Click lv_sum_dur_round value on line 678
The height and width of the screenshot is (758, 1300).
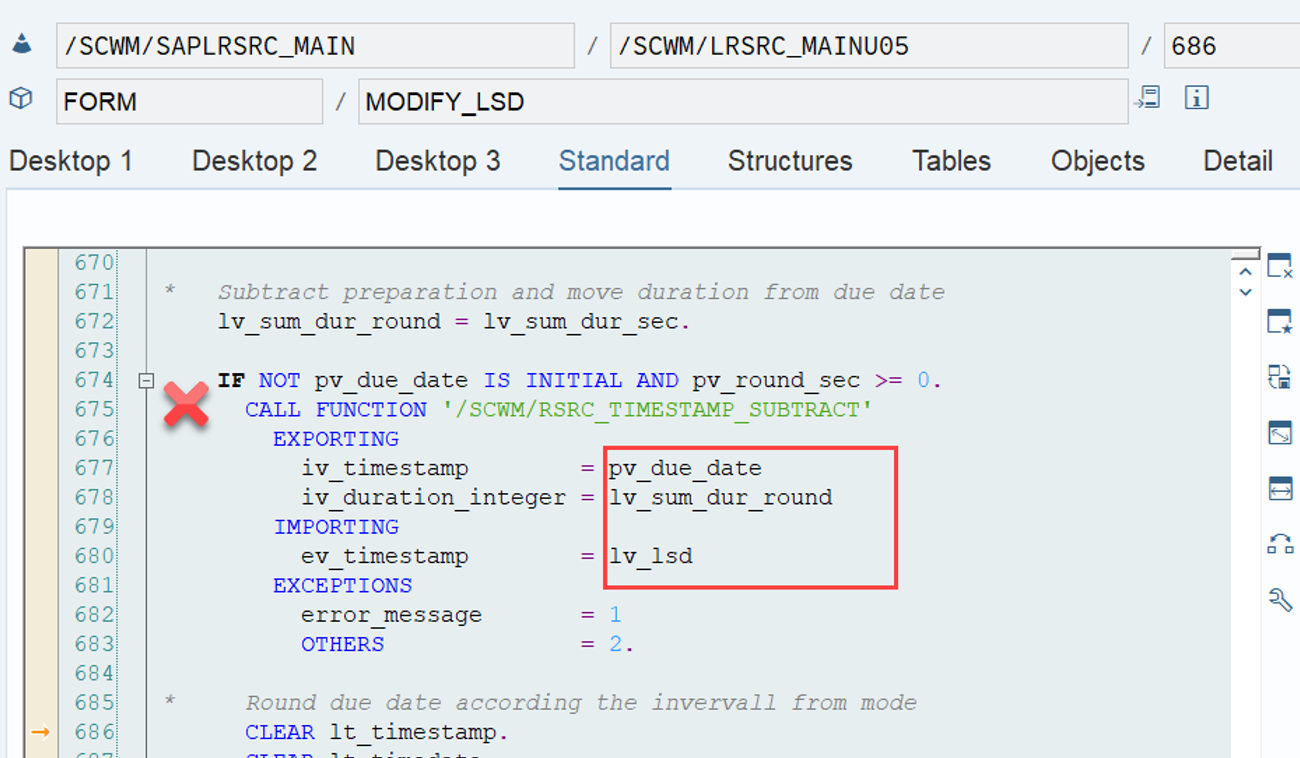(720, 497)
